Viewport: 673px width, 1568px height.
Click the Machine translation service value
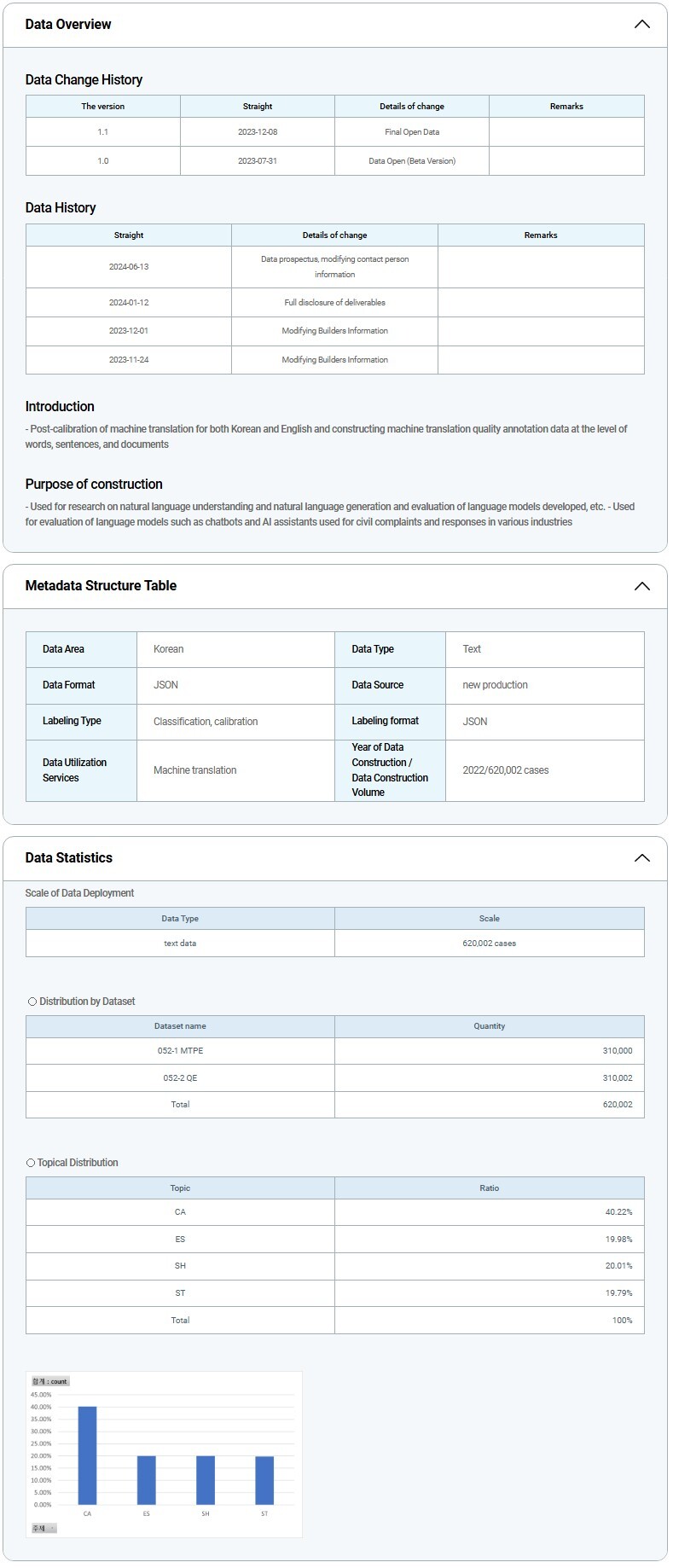click(195, 770)
